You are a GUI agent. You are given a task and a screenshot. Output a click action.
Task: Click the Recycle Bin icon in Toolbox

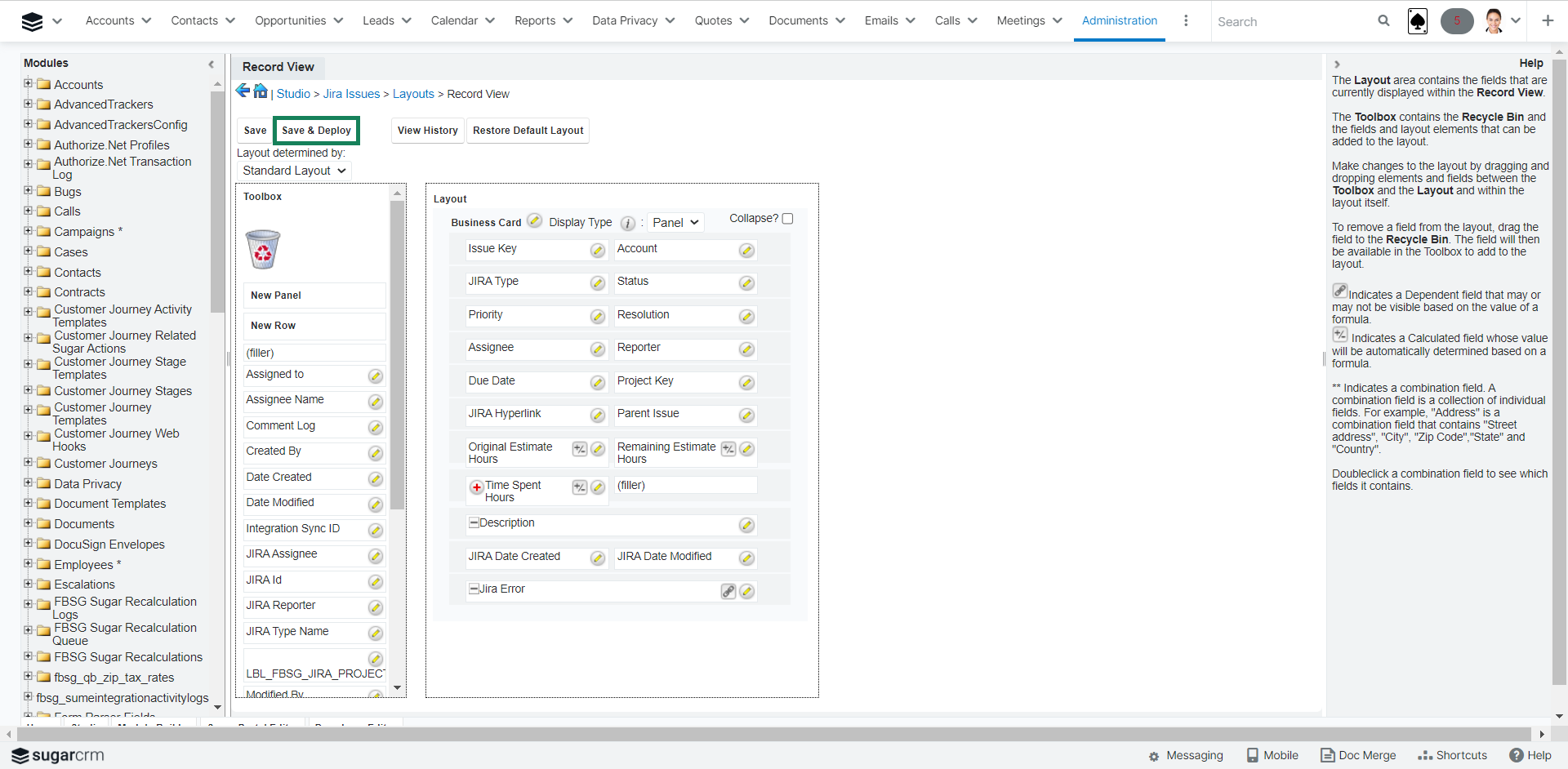click(x=263, y=250)
